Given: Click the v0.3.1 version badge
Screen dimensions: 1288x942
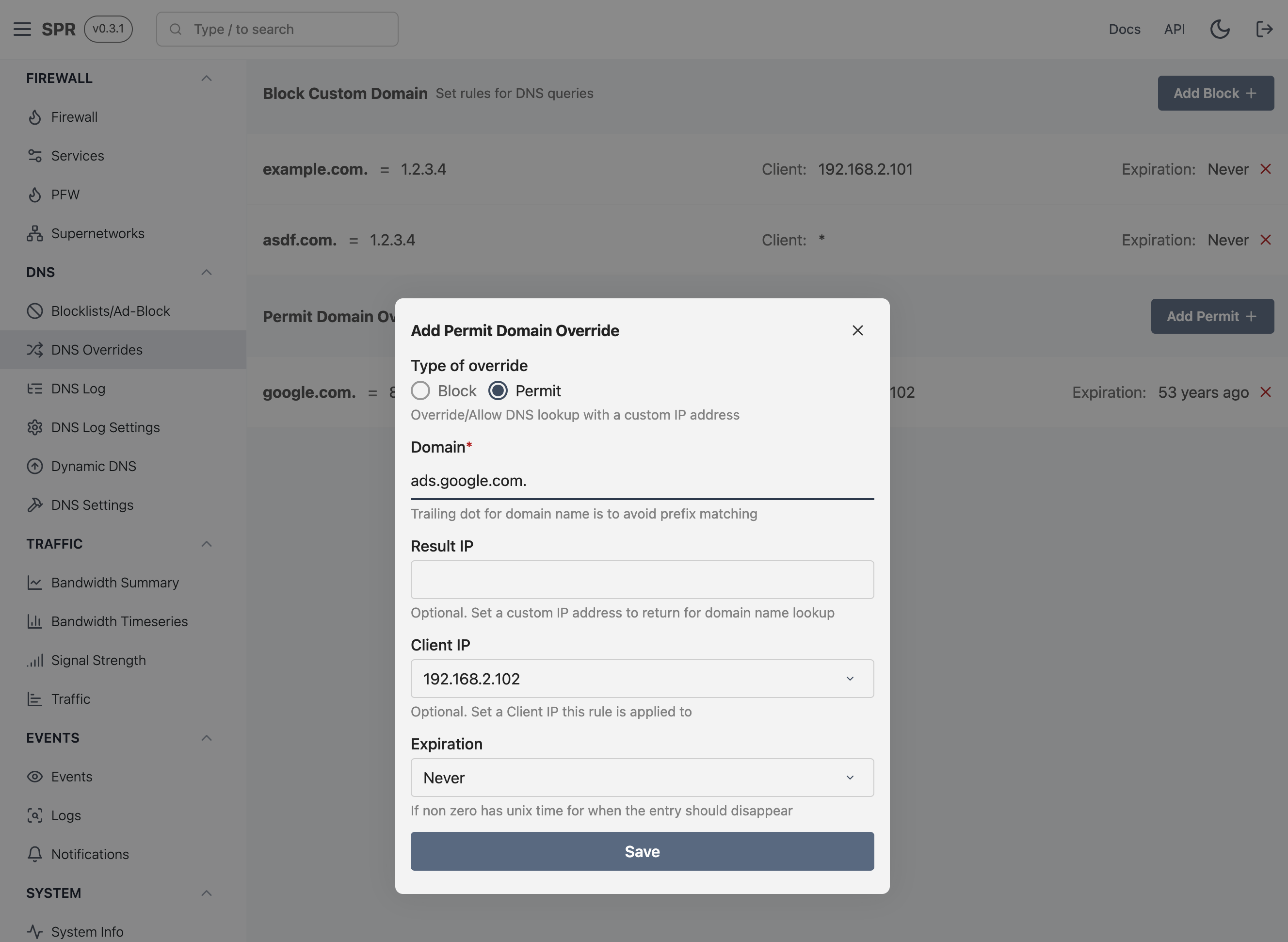Looking at the screenshot, I should 108,29.
